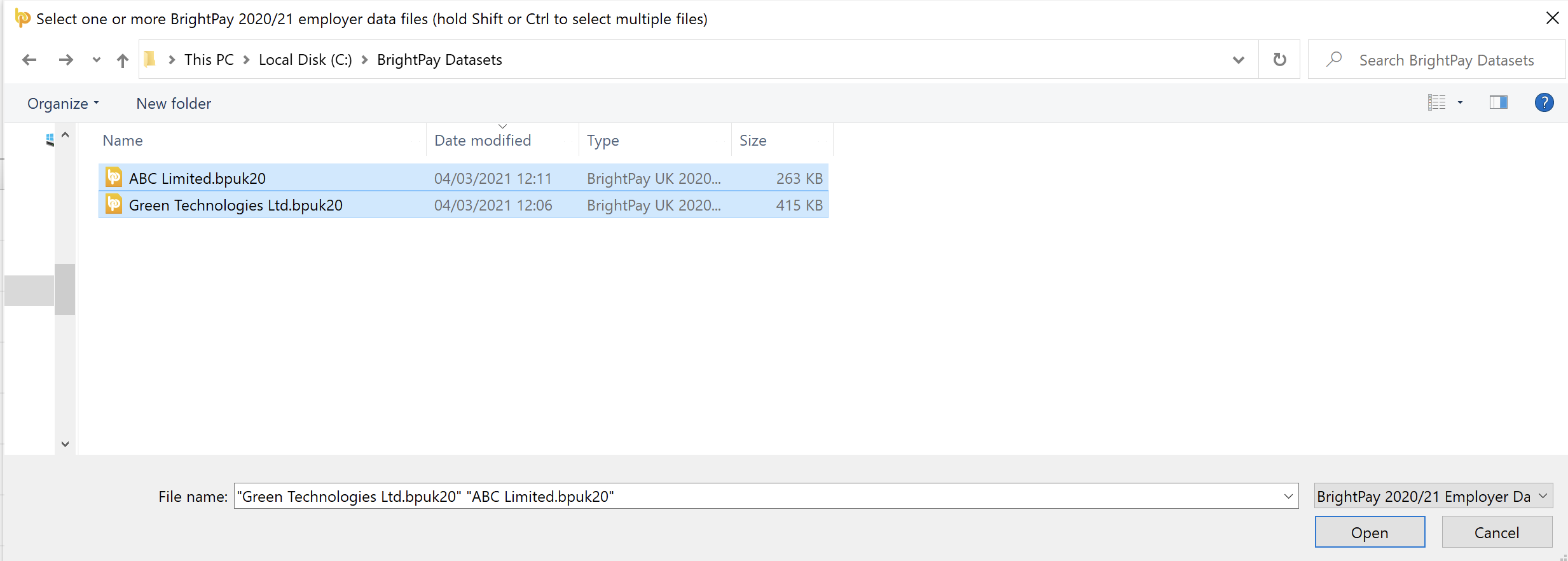Open view options dropdown arrow

tap(1461, 102)
